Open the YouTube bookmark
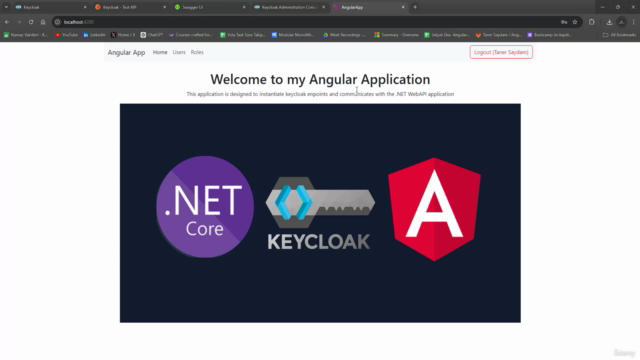This screenshot has height=360, width=640. click(66, 35)
